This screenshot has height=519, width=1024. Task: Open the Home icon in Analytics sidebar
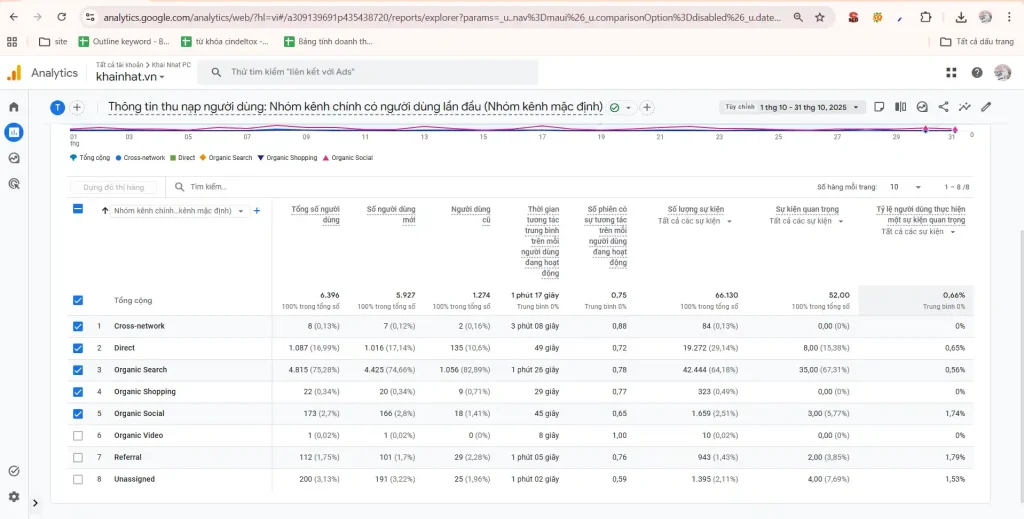(x=14, y=107)
